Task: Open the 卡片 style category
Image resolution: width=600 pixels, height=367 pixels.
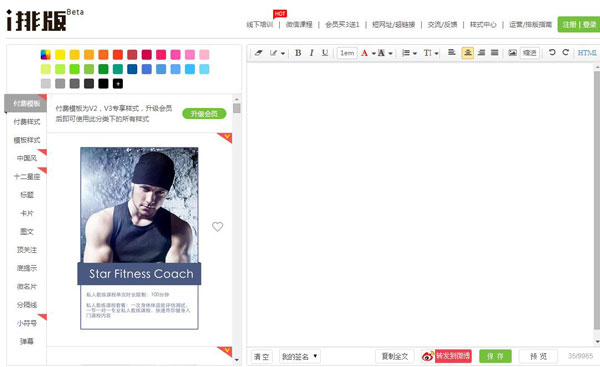Action: (27, 213)
